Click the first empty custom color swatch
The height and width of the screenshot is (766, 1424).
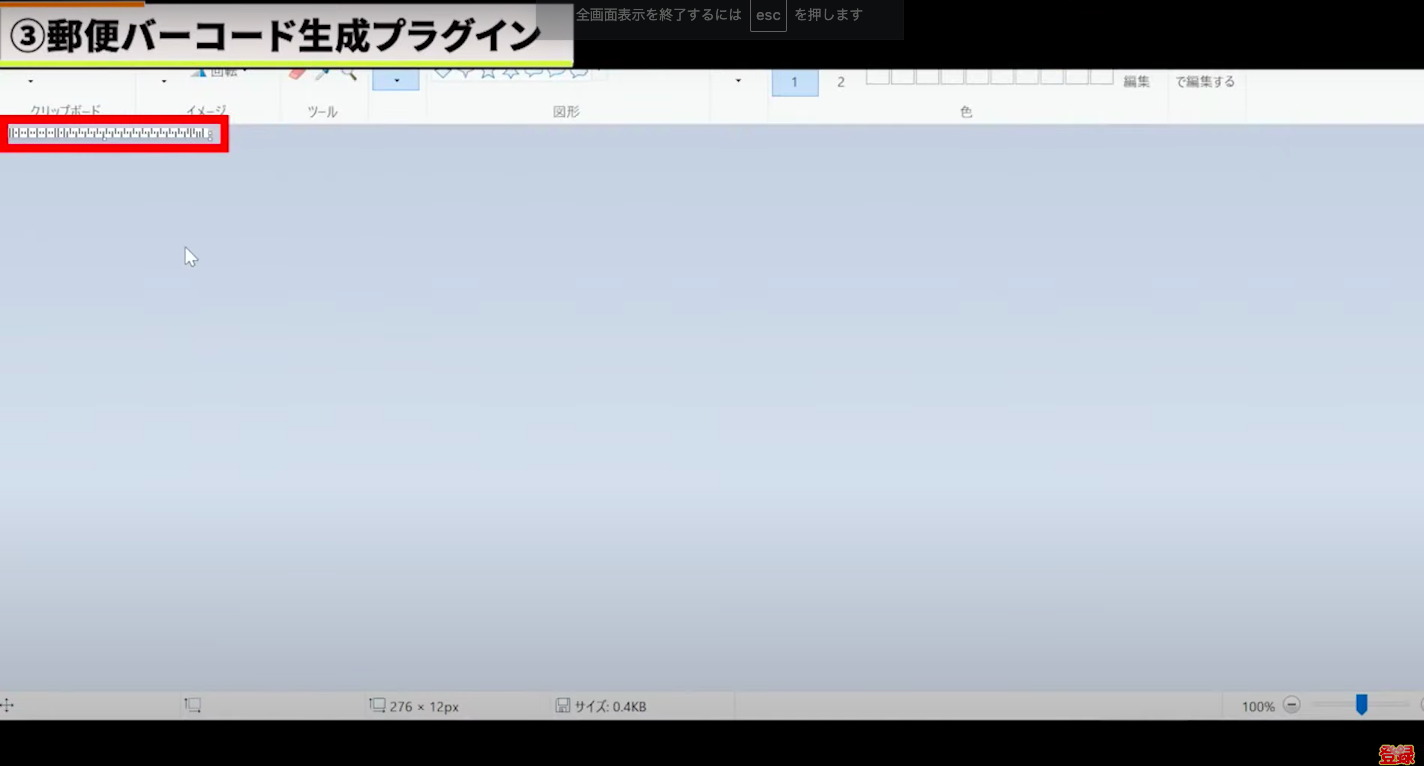(877, 77)
